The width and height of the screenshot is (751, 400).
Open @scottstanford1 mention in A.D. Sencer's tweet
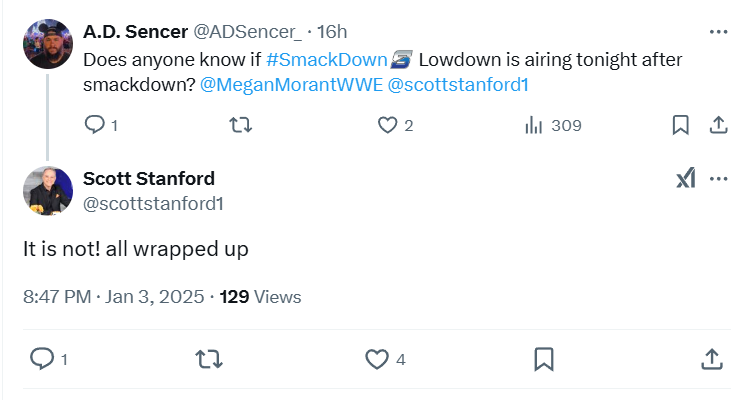click(457, 85)
